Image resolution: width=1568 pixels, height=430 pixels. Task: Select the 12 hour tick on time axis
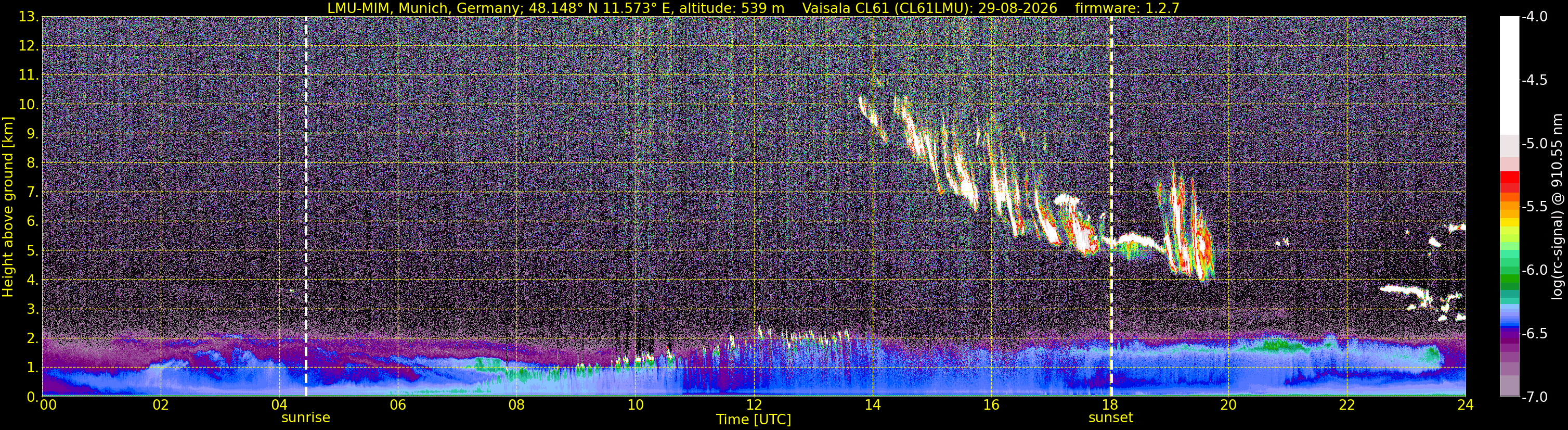click(754, 404)
